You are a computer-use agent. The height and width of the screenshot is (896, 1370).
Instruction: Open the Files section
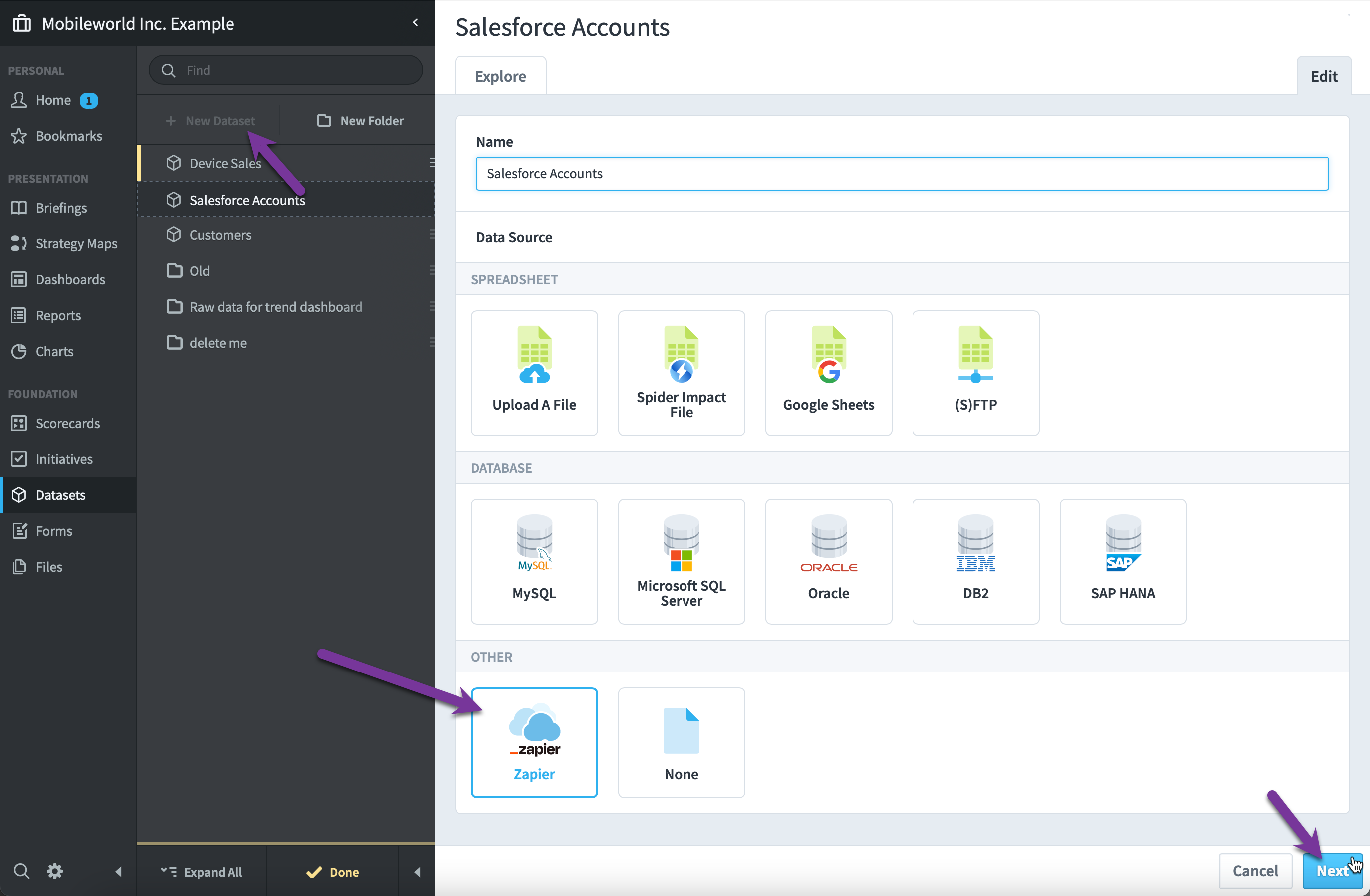coord(48,567)
